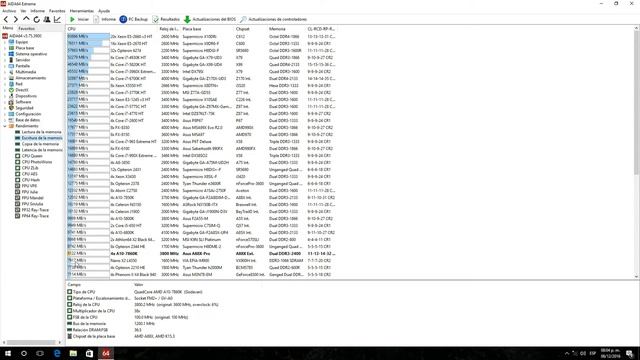Open Microsoft Edge from the taskbar
This screenshot has height=360, width=640.
(x=57, y=353)
